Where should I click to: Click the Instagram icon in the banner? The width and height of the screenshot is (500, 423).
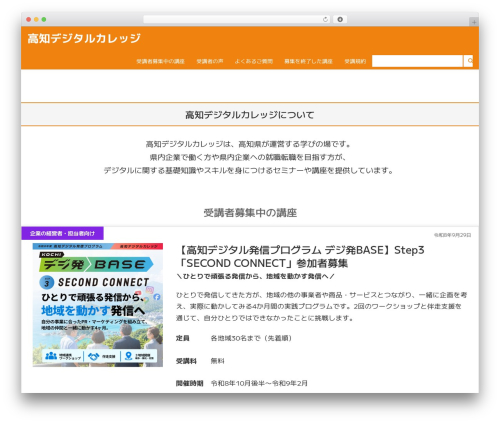[150, 290]
